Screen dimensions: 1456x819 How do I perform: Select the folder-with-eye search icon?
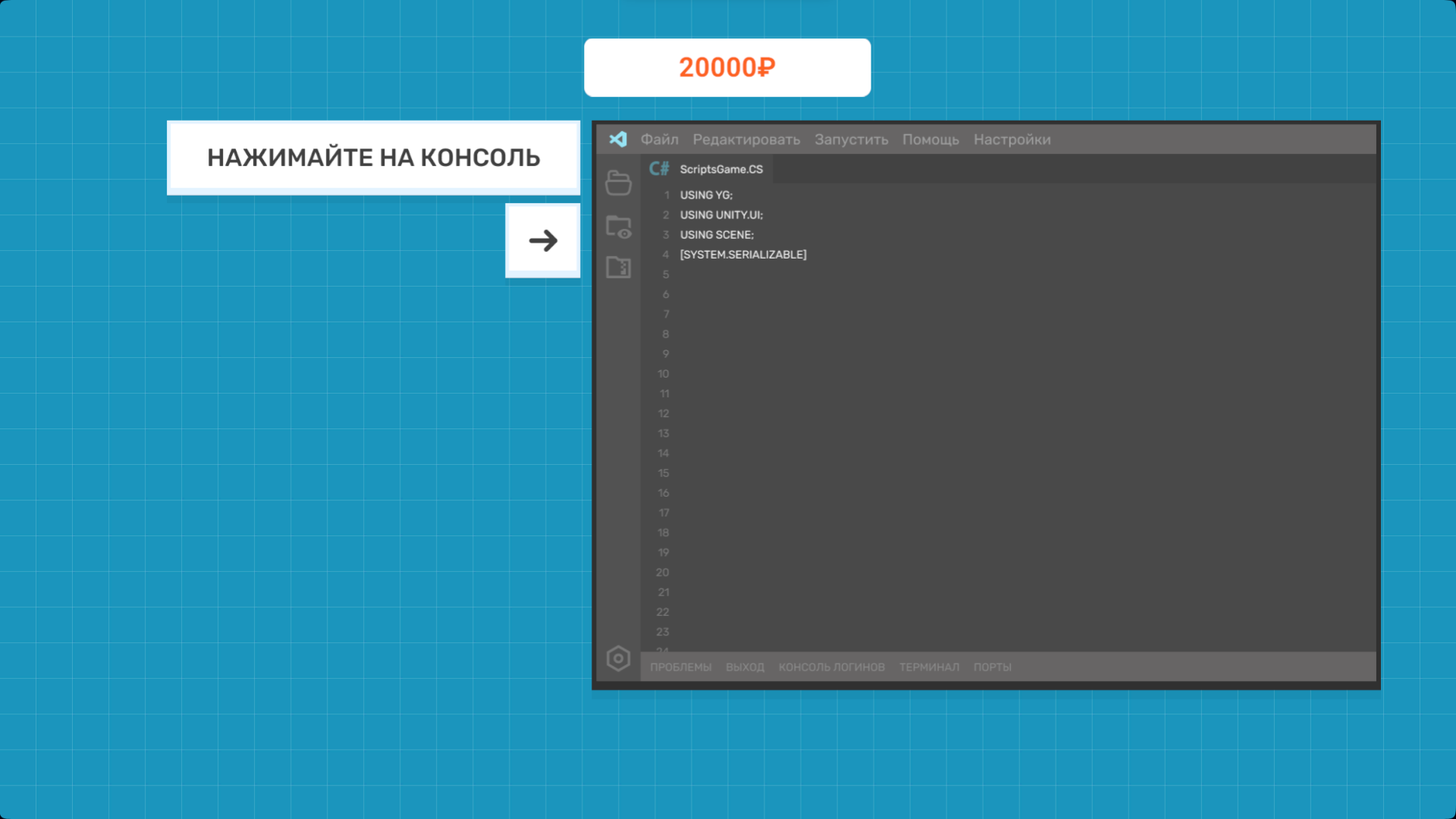pyautogui.click(x=618, y=227)
